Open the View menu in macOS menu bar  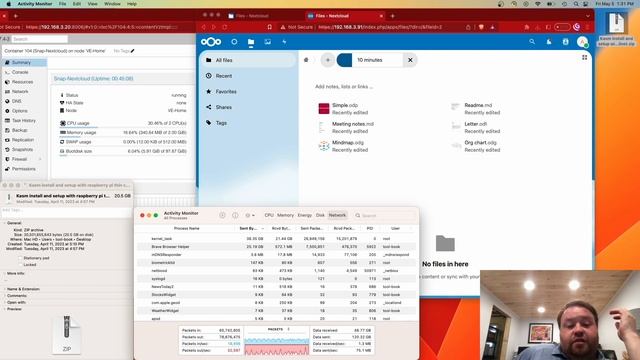pos(93,4)
